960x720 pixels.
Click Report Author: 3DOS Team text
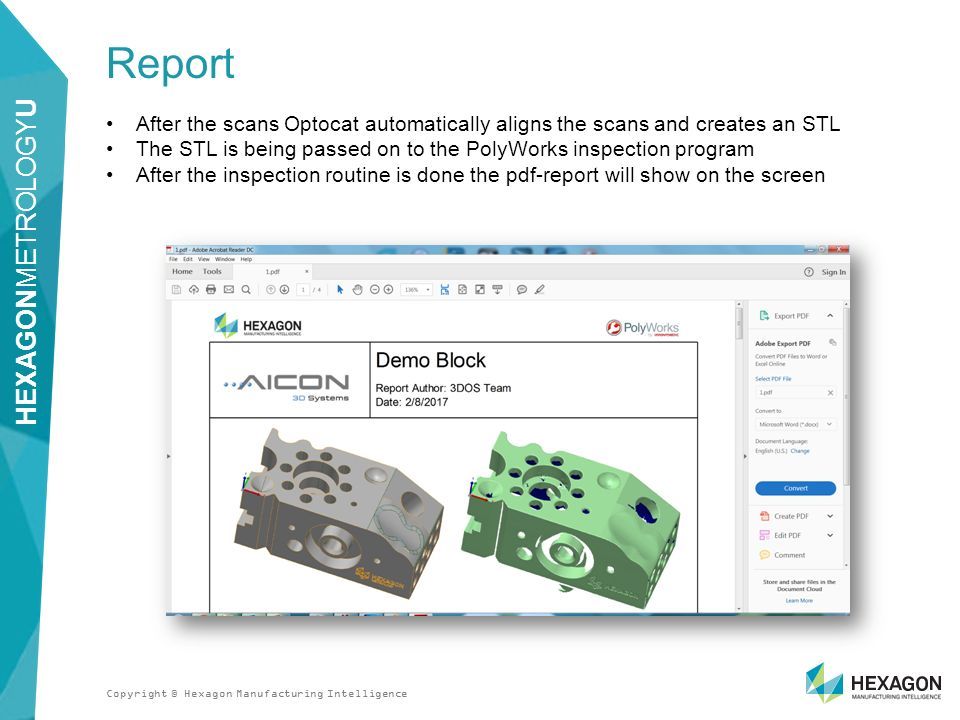pos(443,388)
